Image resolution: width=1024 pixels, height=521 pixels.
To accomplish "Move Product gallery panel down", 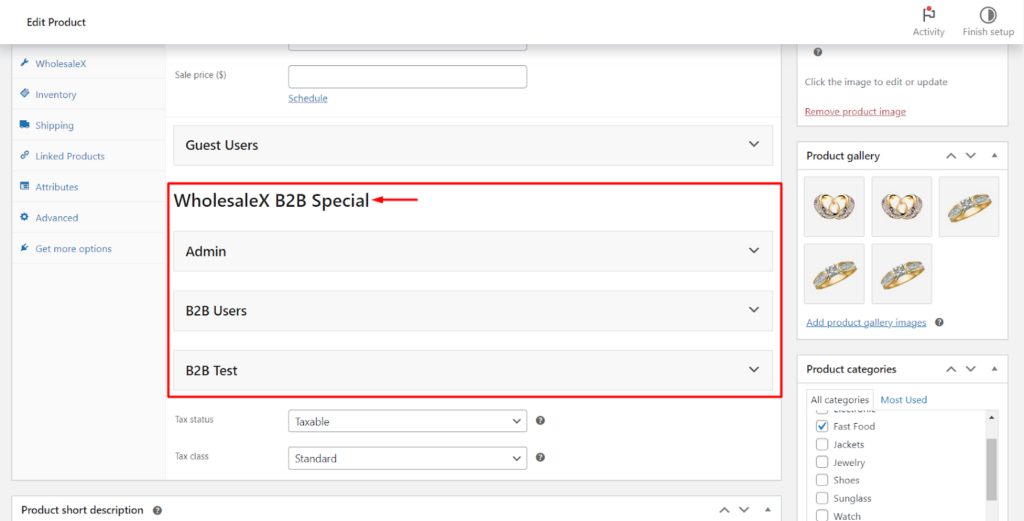I will 970,156.
